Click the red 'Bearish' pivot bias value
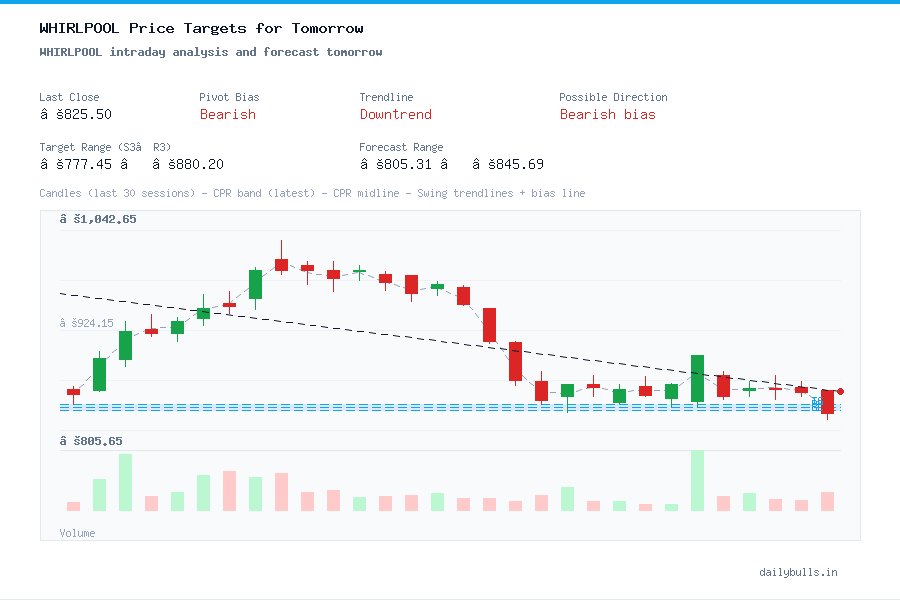The width and height of the screenshot is (900, 600). point(228,115)
